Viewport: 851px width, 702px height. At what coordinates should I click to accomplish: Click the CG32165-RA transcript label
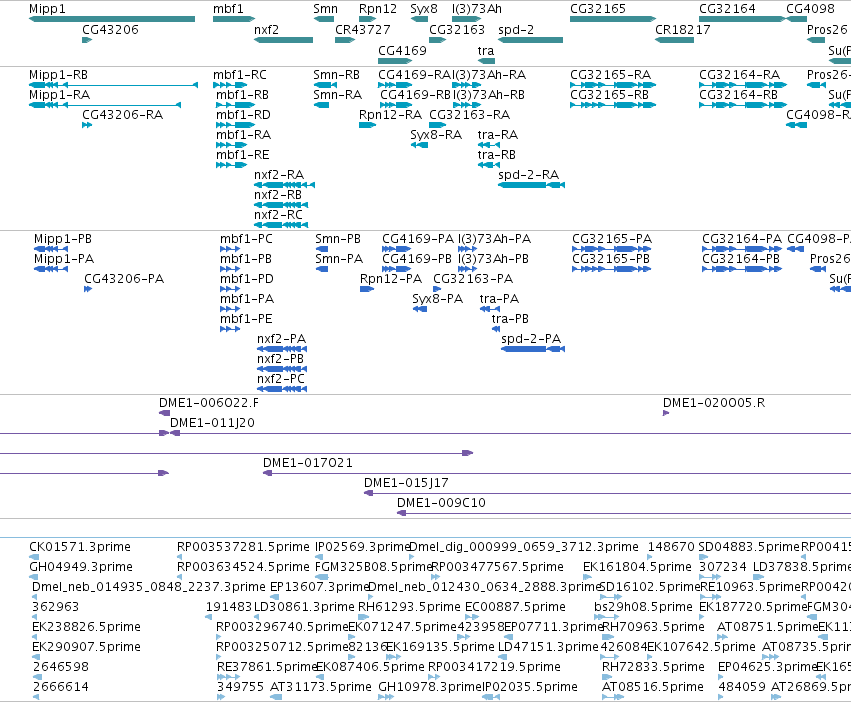point(610,75)
